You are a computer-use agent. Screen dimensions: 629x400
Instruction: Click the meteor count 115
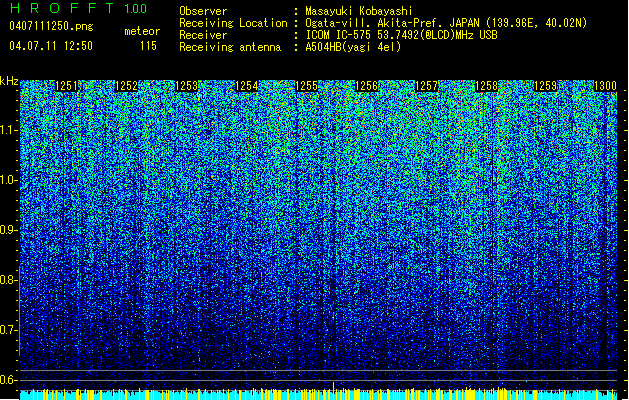148,46
